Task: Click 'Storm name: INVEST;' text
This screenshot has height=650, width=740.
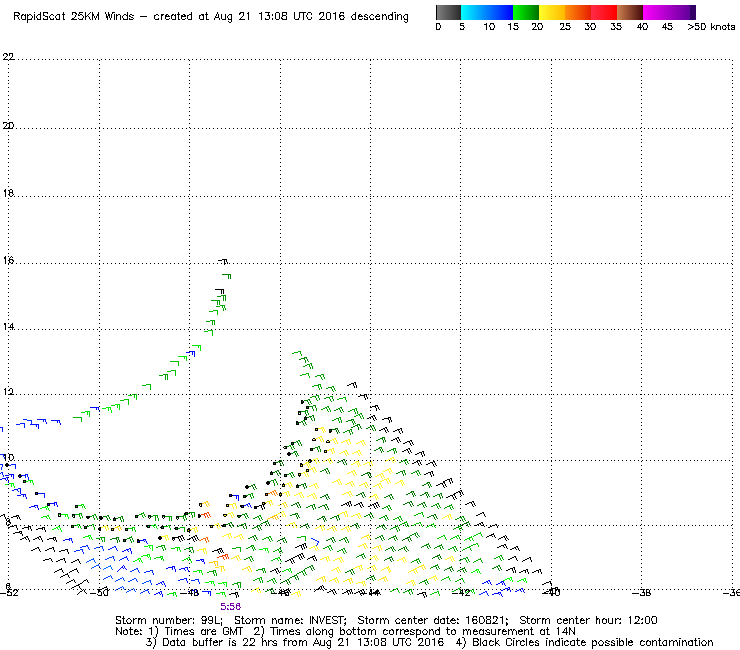Action: (x=290, y=620)
